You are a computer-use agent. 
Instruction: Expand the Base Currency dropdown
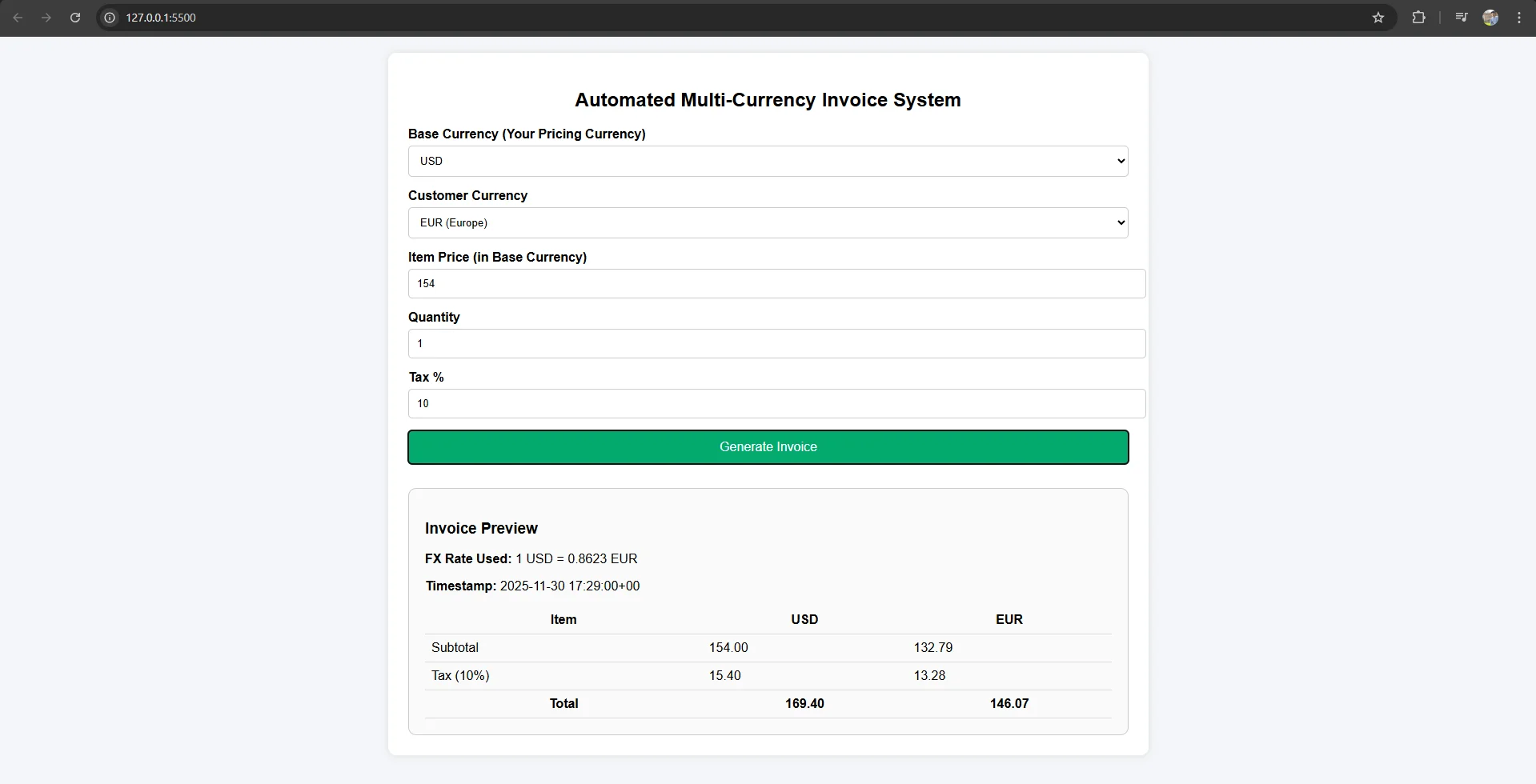point(768,161)
